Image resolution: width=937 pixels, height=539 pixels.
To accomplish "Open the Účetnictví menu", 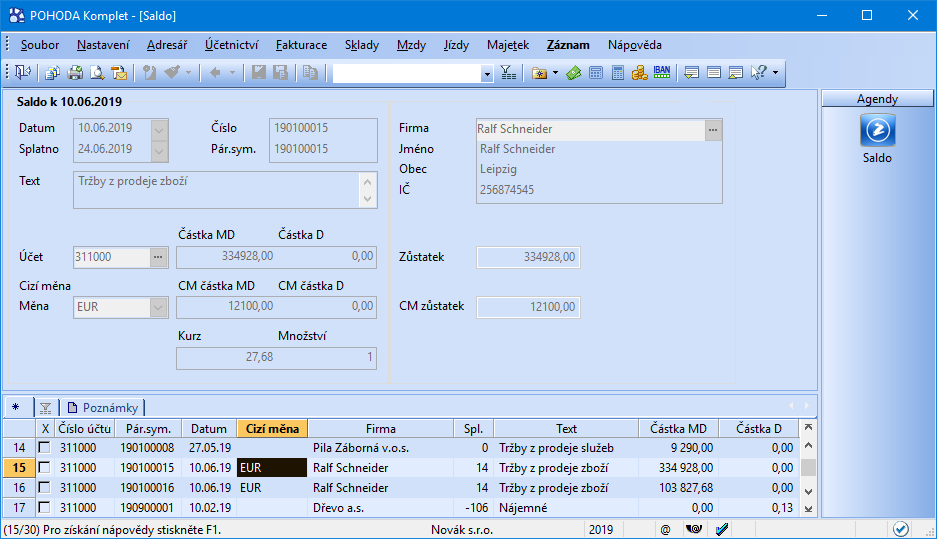I will tap(232, 45).
